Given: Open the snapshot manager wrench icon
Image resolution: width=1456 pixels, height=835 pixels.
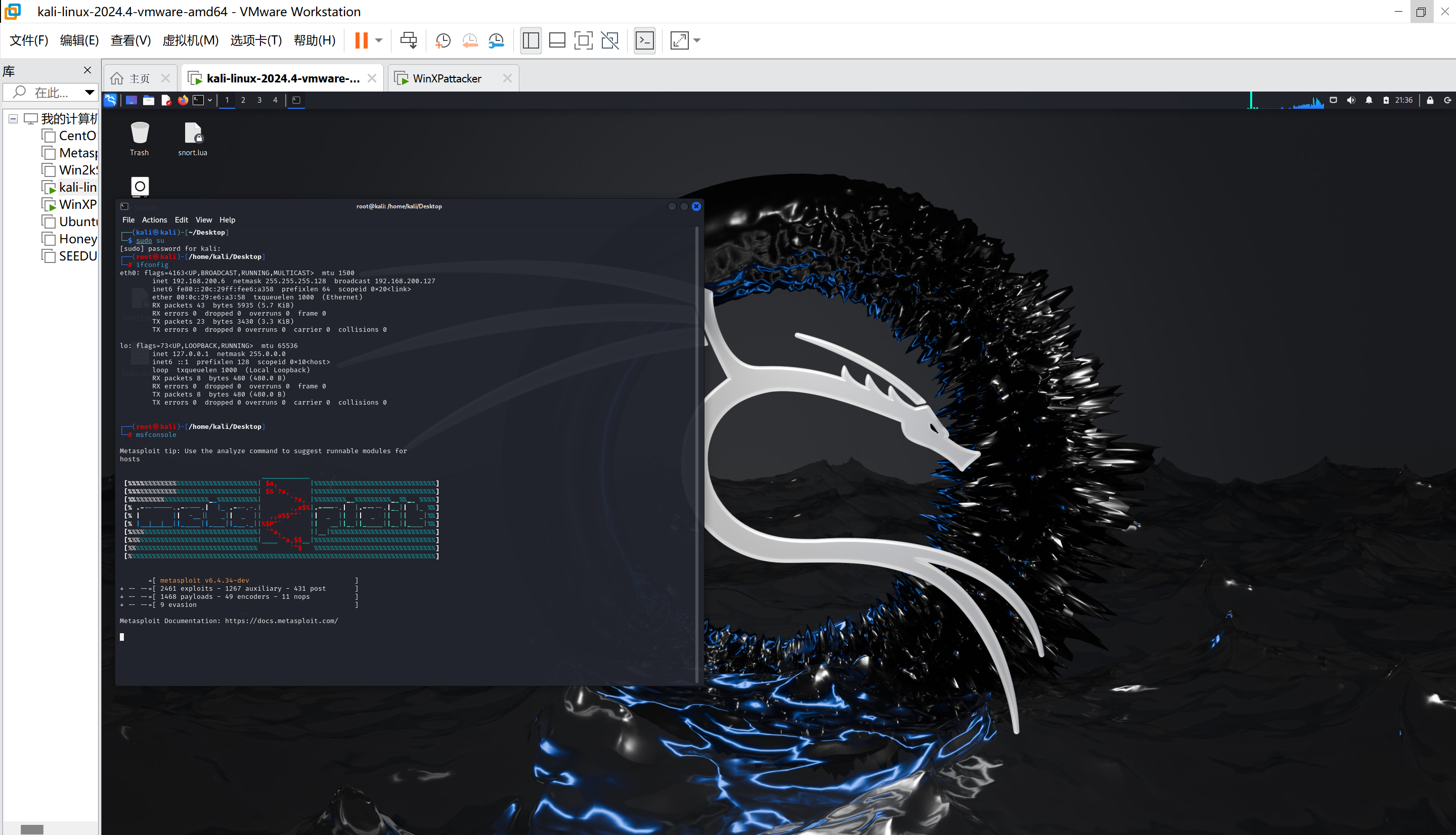Looking at the screenshot, I should pos(496,40).
